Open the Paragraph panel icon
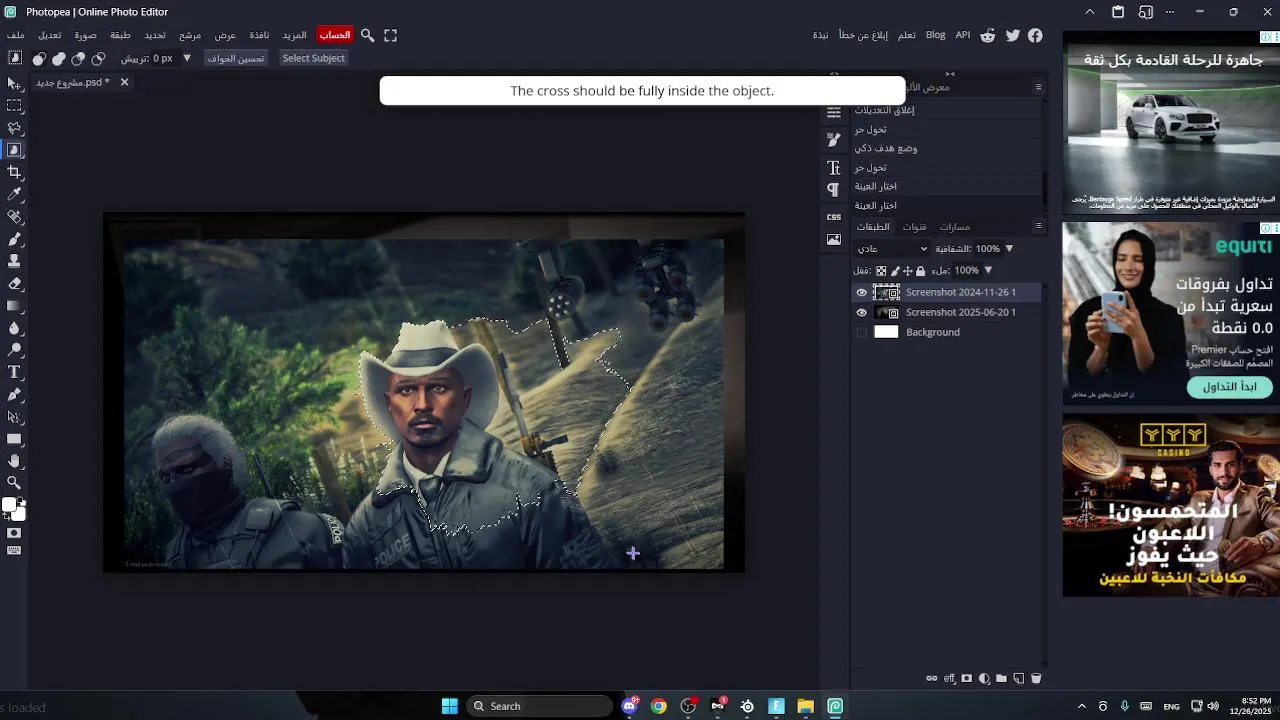1280x720 pixels. coord(834,190)
